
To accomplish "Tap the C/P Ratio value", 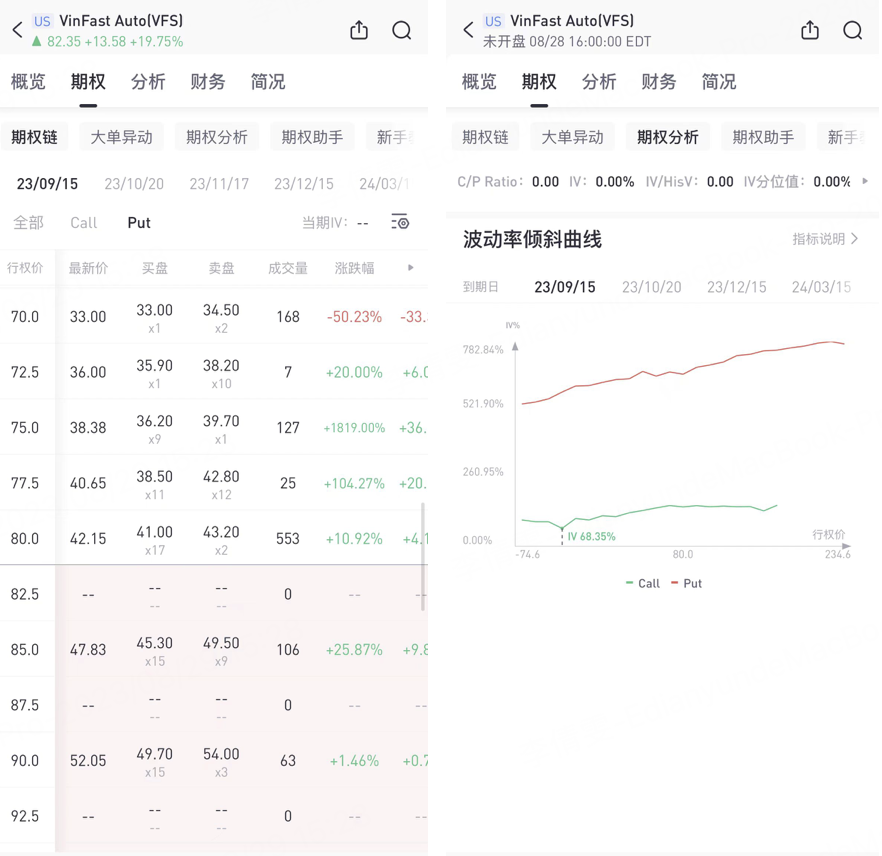I will pyautogui.click(x=545, y=182).
